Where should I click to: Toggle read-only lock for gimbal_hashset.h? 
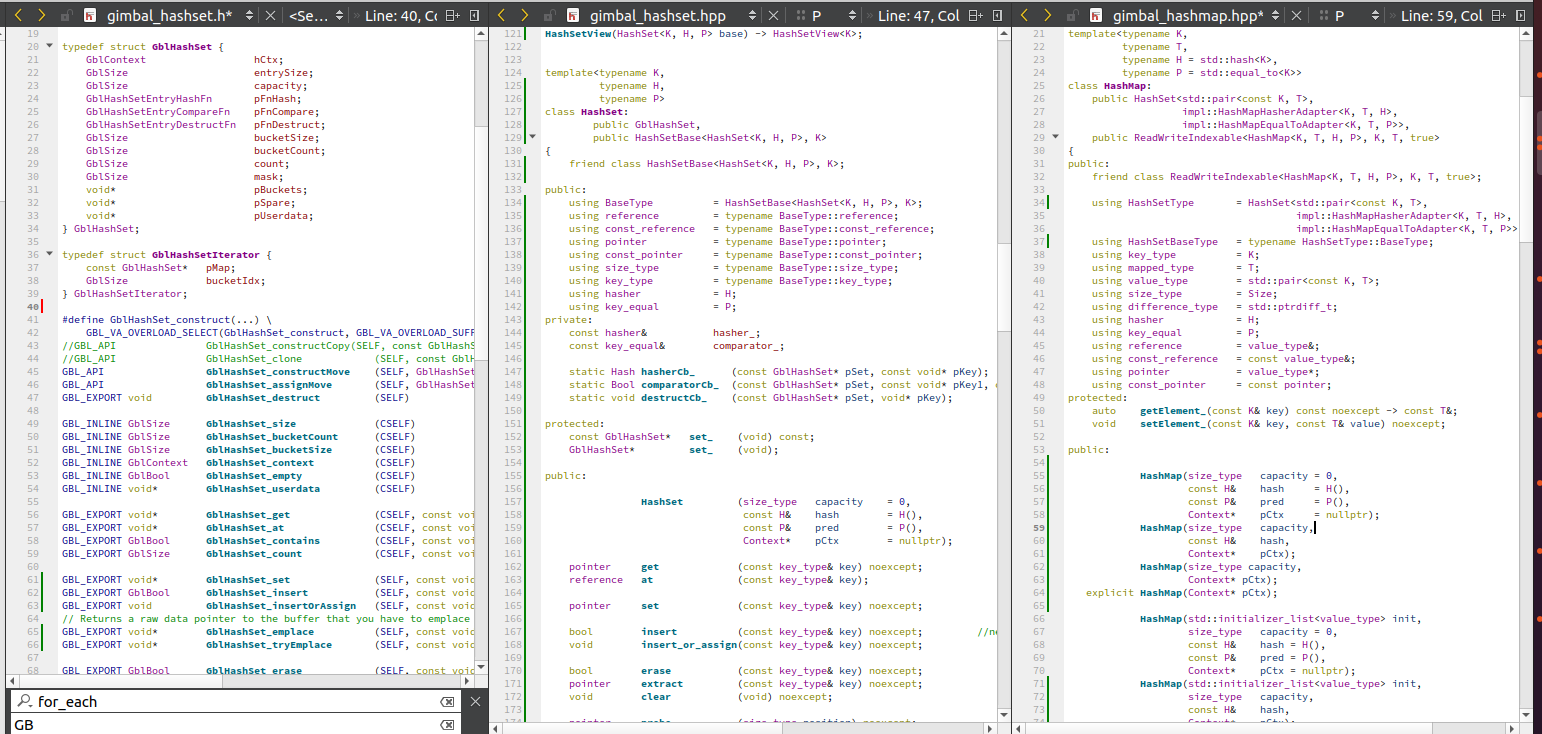65,16
